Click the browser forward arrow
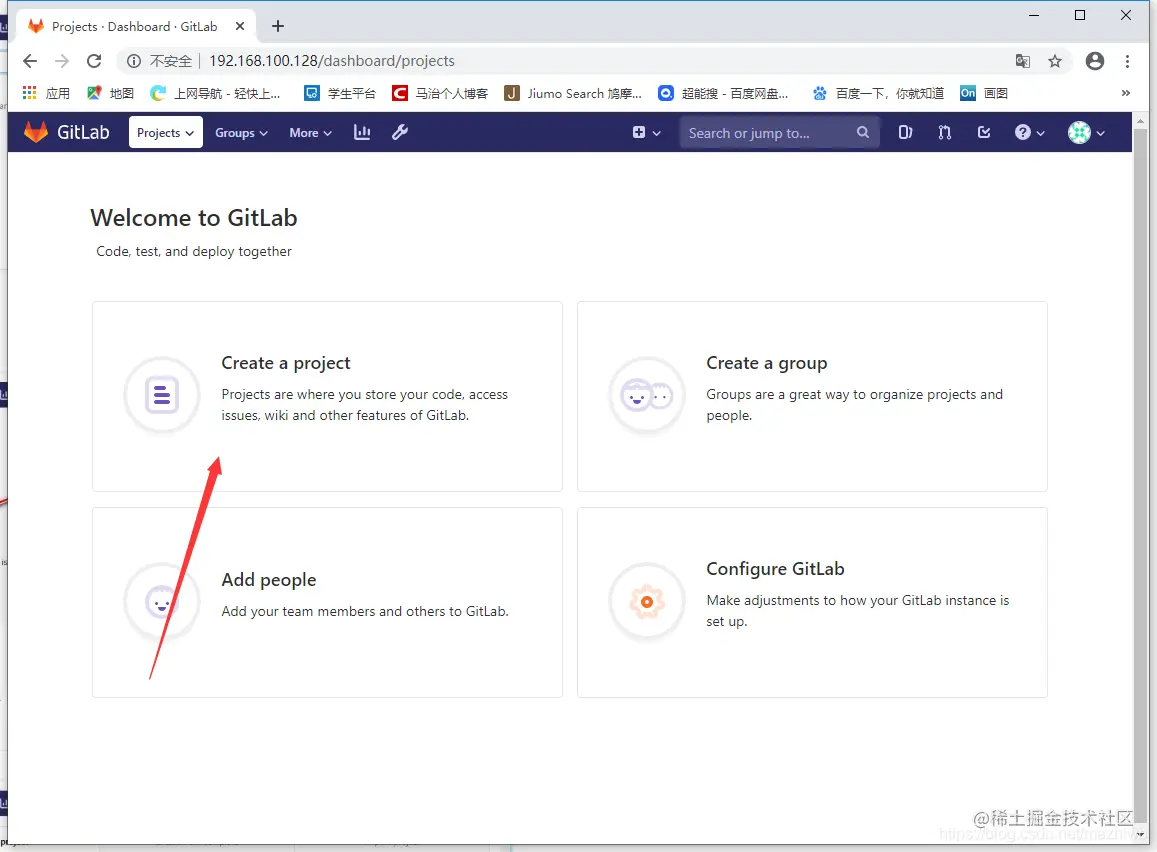 click(x=62, y=60)
